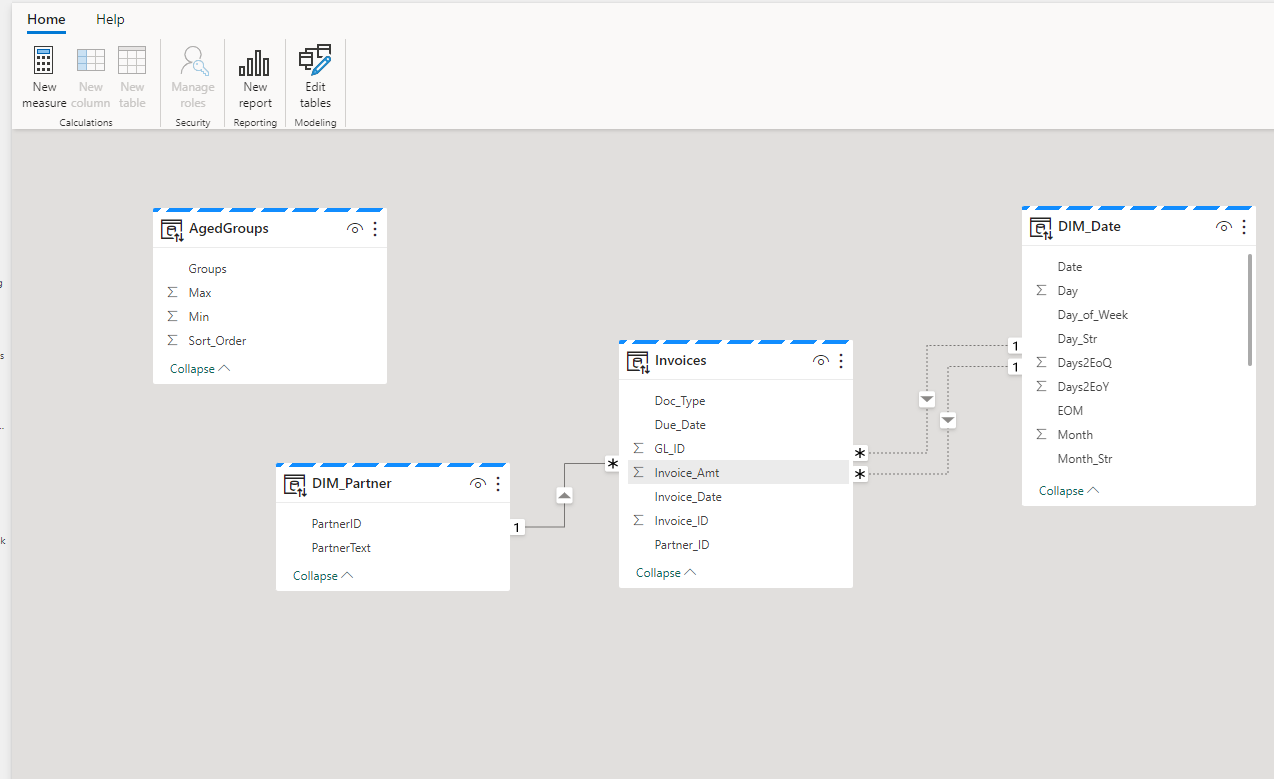Screen dimensions: 1274x779
Task: Create a New measure
Action: (x=44, y=77)
